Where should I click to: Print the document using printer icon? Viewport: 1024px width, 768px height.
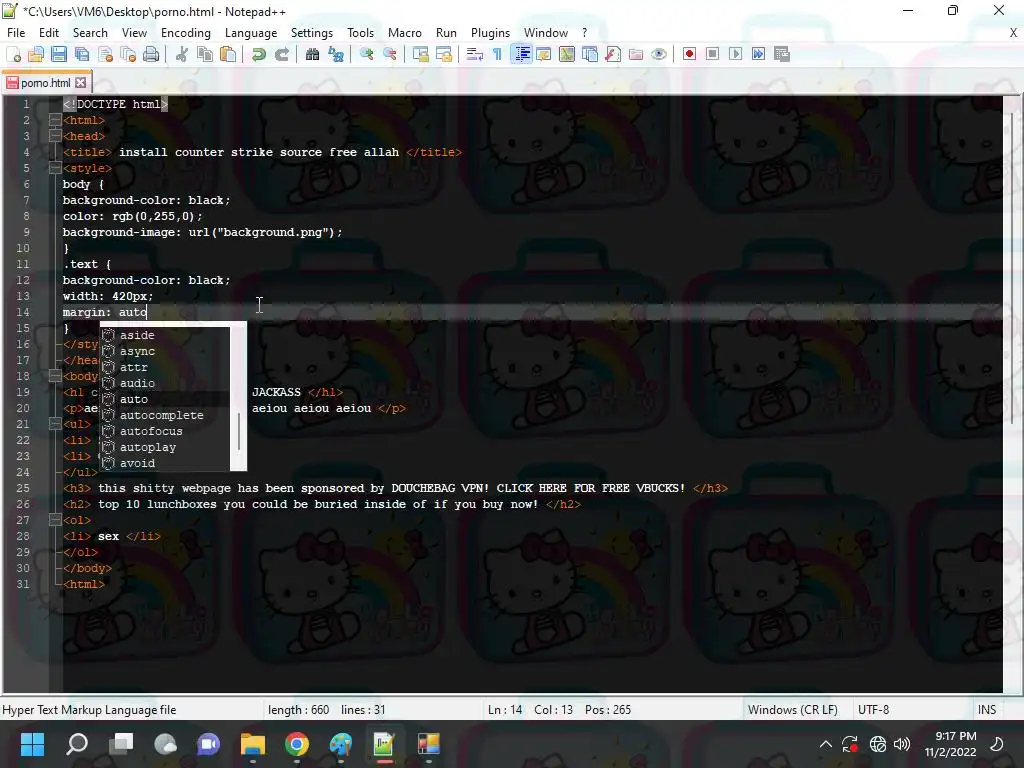(151, 54)
